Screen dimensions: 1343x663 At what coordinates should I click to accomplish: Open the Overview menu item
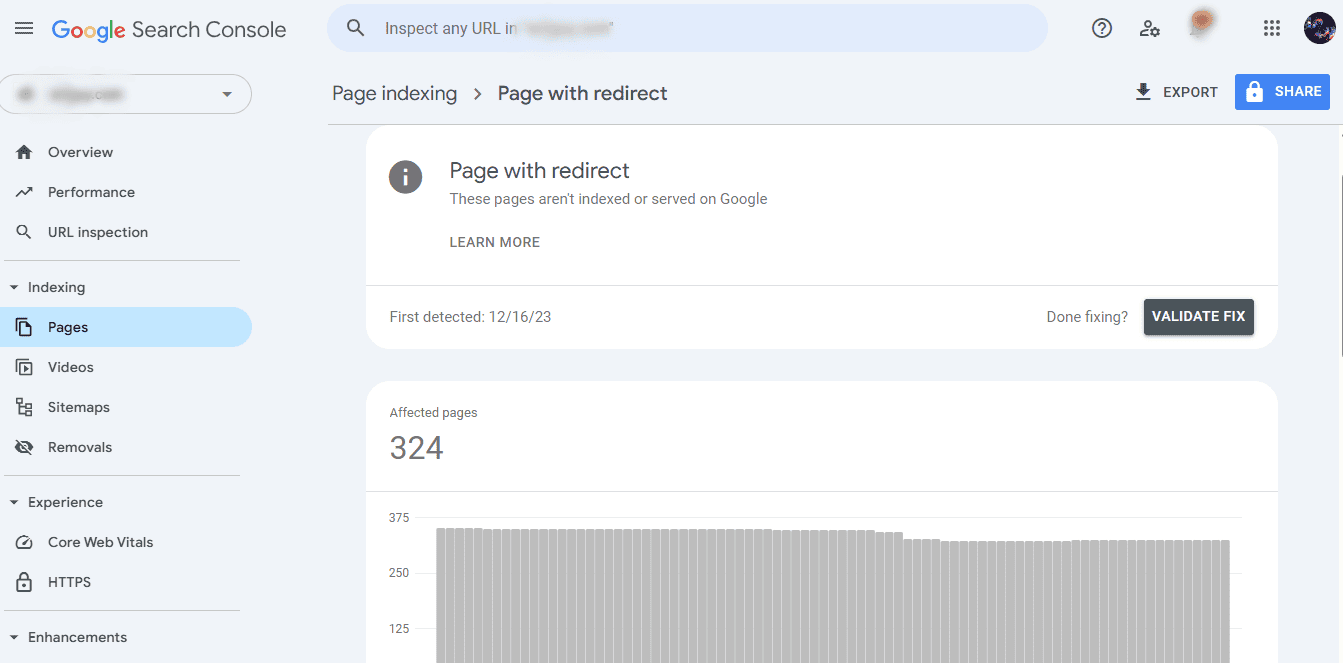click(126, 152)
